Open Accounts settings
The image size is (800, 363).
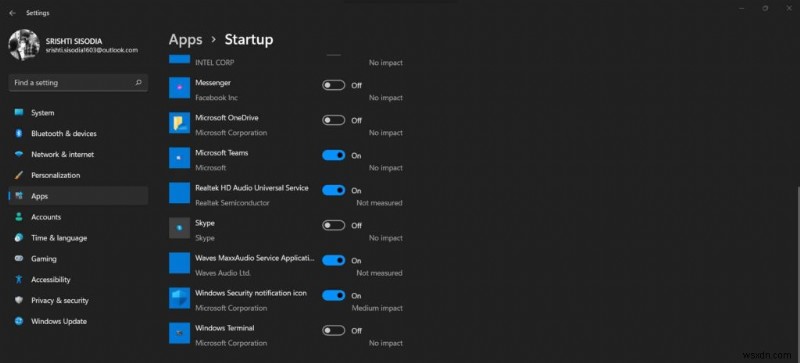point(78,217)
